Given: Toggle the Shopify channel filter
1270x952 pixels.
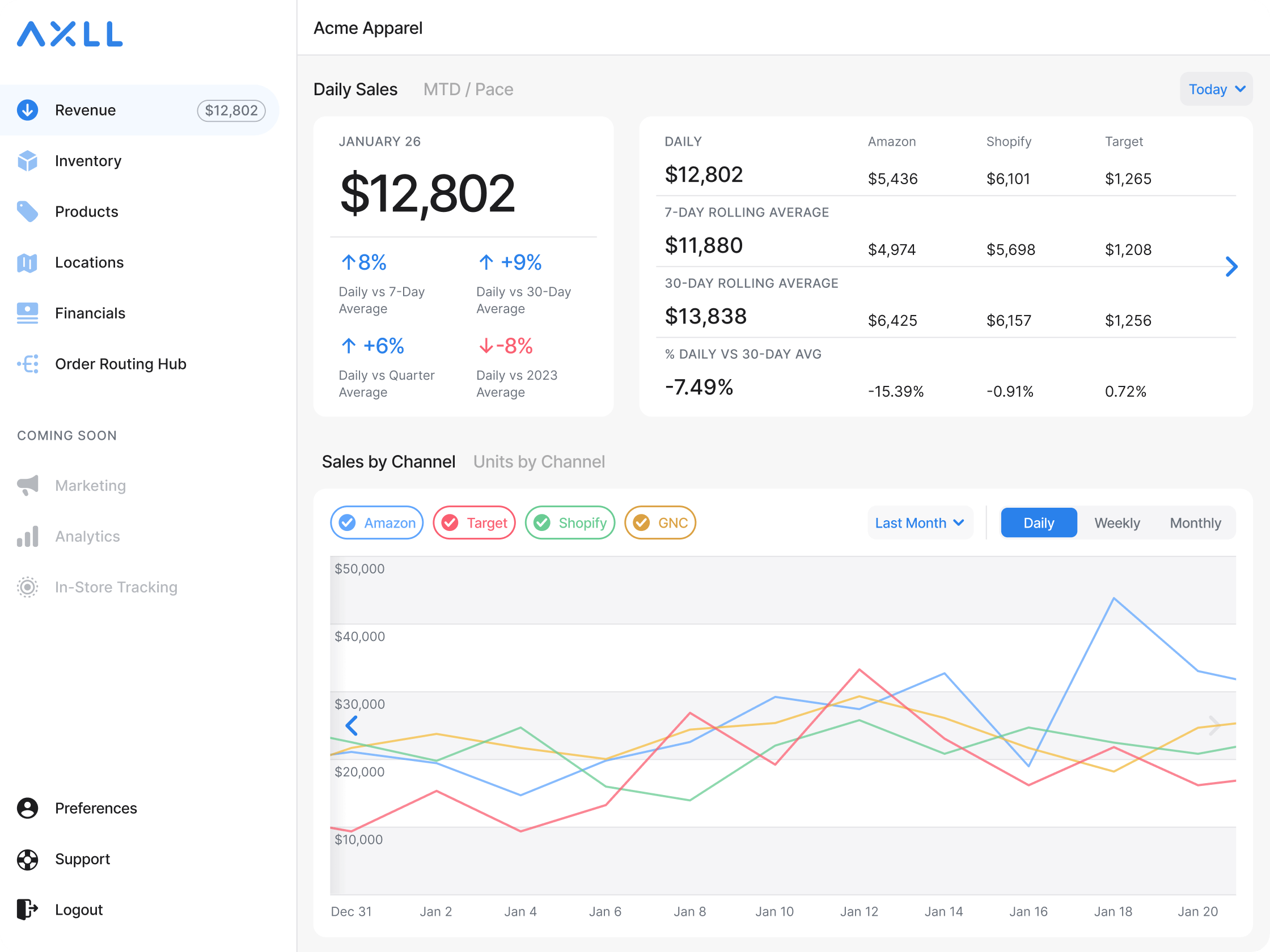Looking at the screenshot, I should (570, 523).
